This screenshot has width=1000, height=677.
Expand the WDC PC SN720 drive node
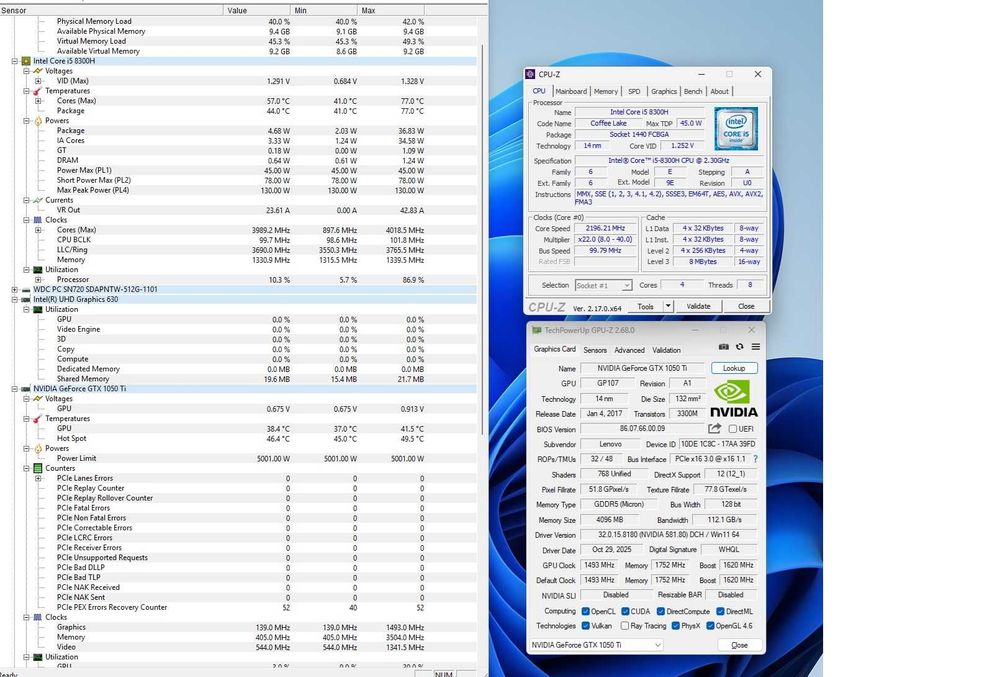(x=15, y=289)
